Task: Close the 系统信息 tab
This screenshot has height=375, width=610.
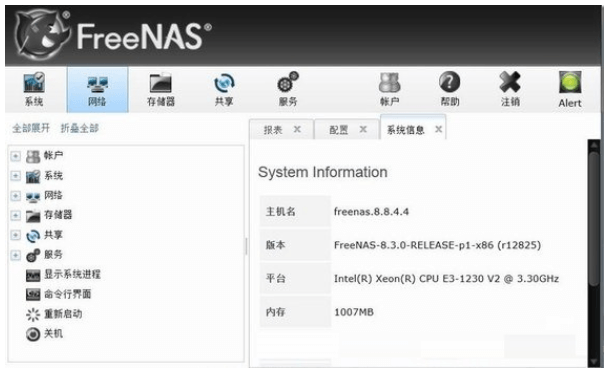Action: [x=438, y=129]
